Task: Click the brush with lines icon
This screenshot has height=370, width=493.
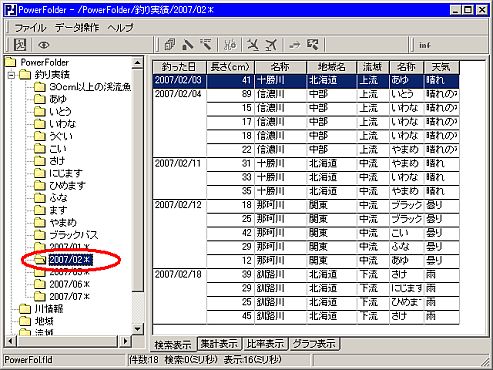Action: tap(206, 44)
